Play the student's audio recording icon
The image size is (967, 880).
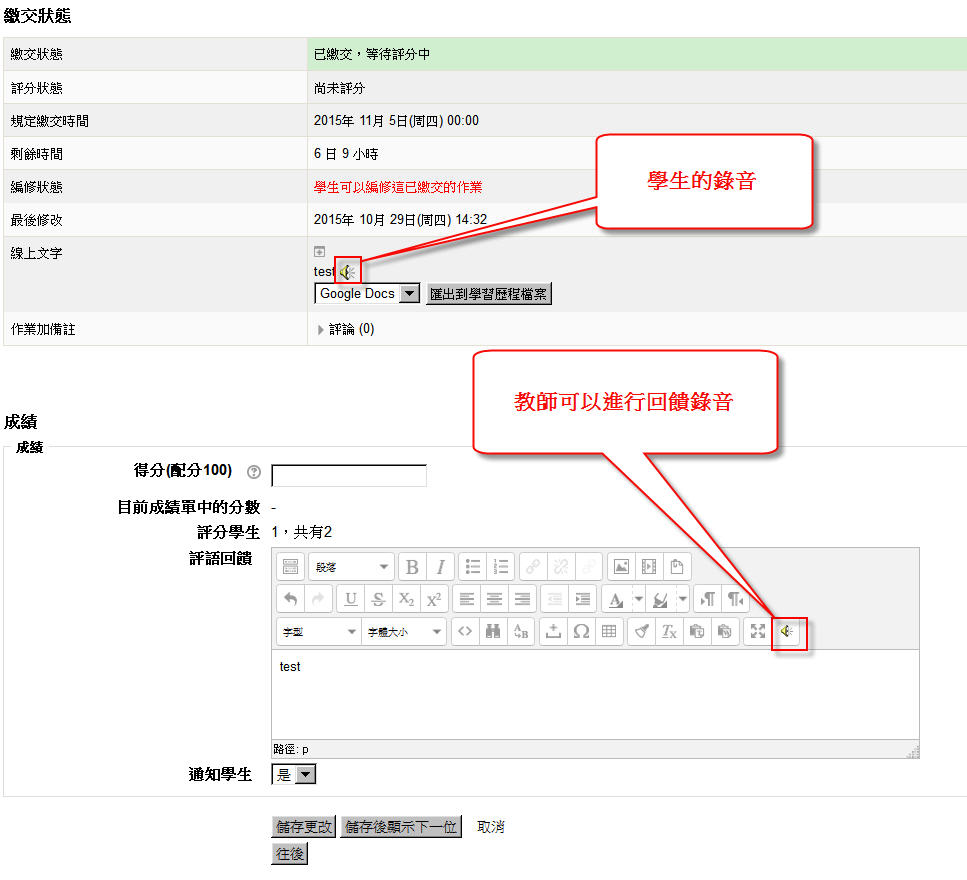point(347,271)
